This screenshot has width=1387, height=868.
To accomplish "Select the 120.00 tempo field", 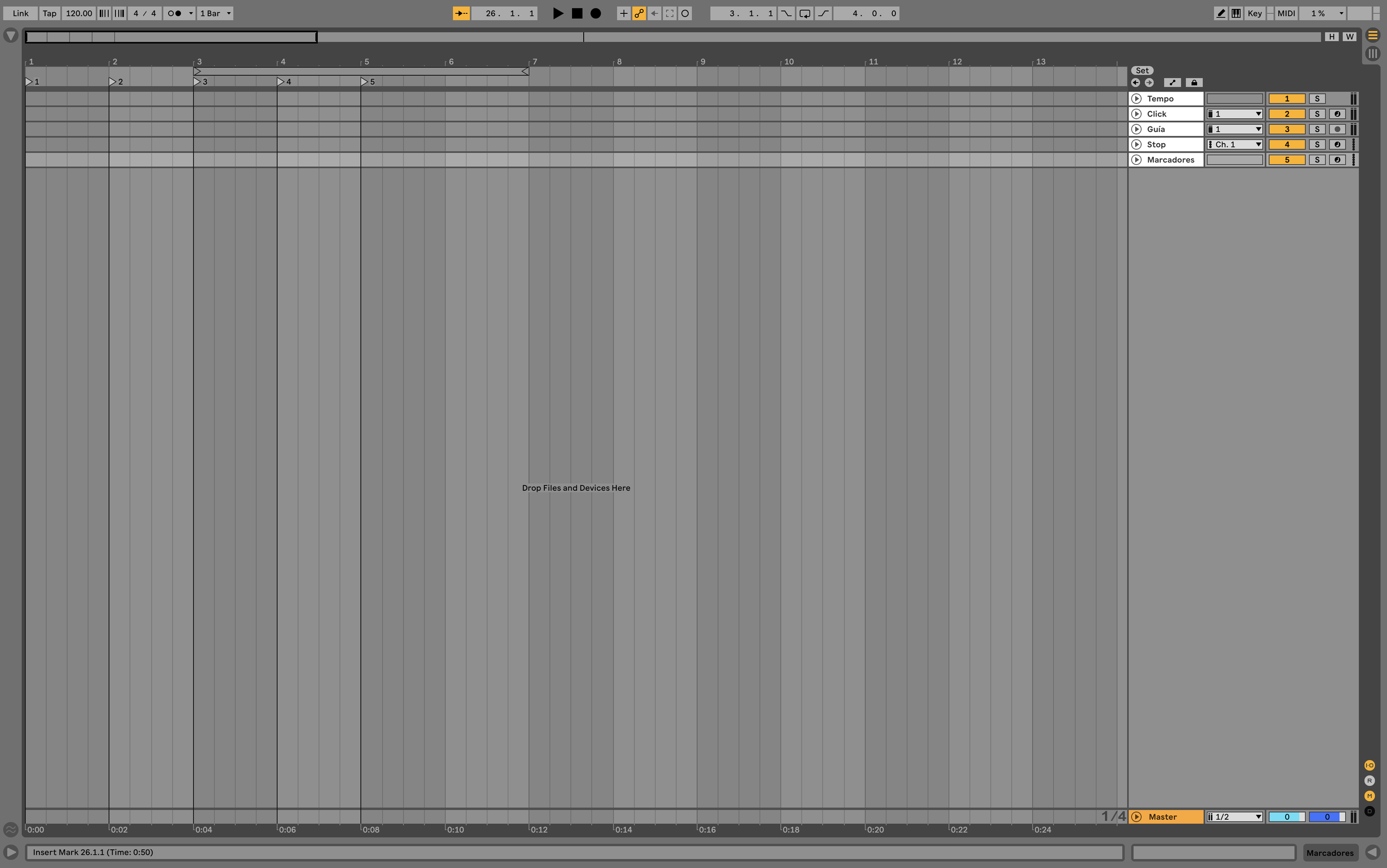I will point(79,13).
